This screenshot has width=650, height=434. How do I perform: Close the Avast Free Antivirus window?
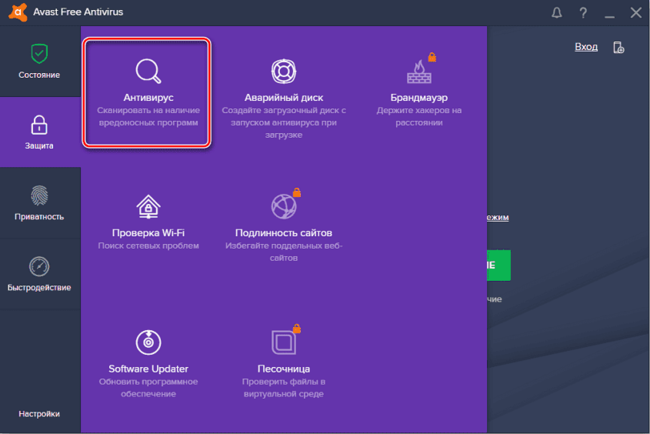[x=635, y=12]
